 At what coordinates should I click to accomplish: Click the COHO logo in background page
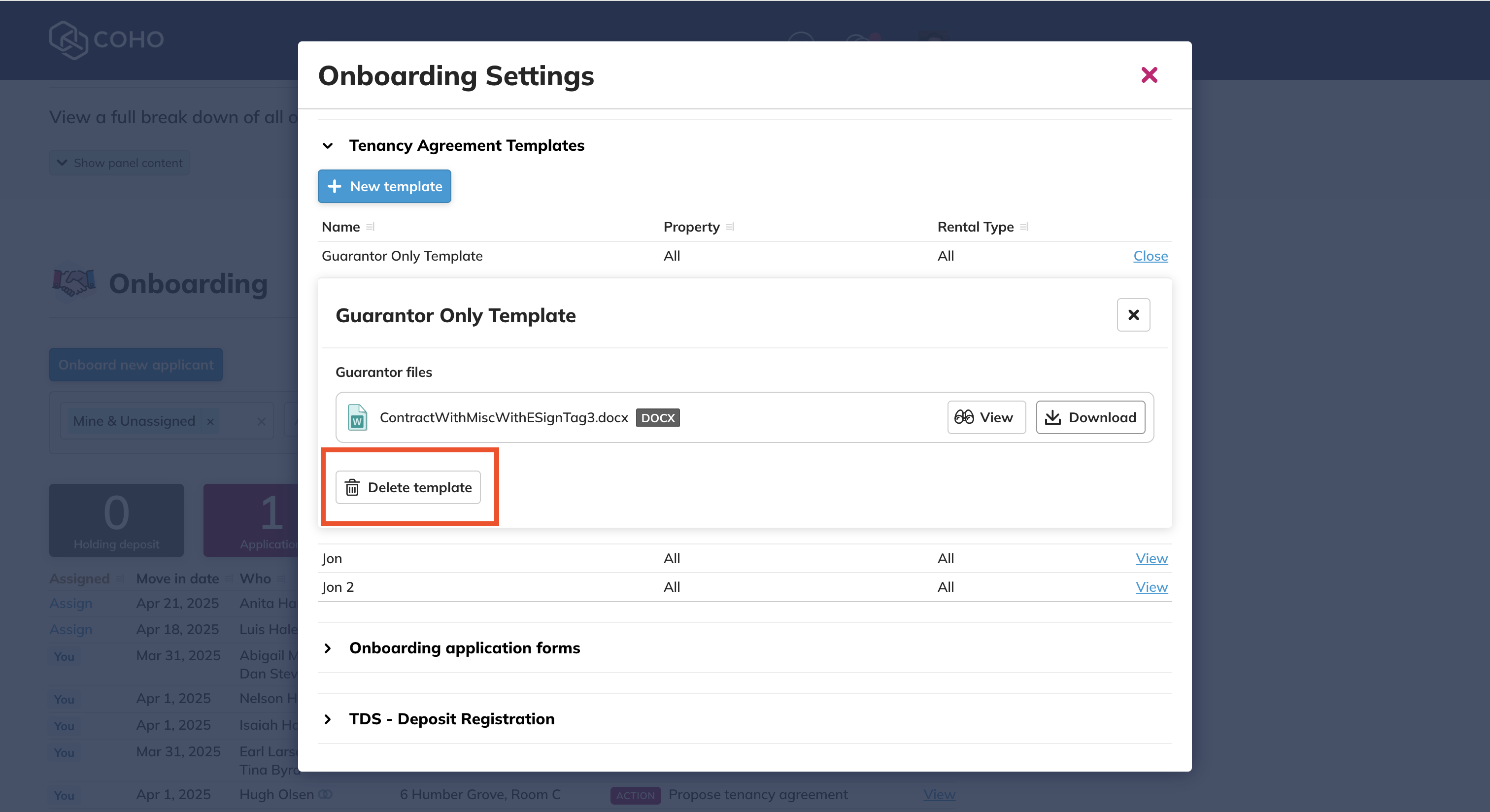click(106, 40)
